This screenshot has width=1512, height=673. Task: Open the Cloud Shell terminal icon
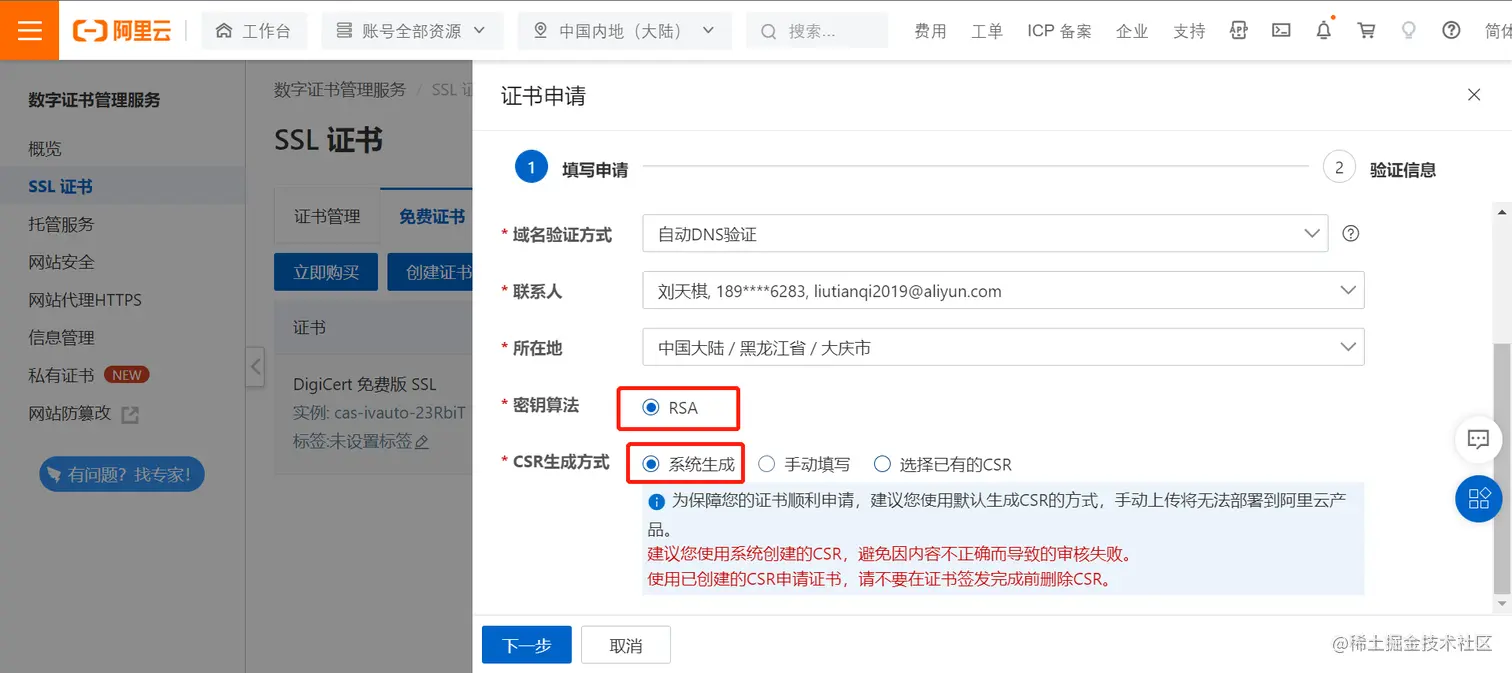(1281, 31)
